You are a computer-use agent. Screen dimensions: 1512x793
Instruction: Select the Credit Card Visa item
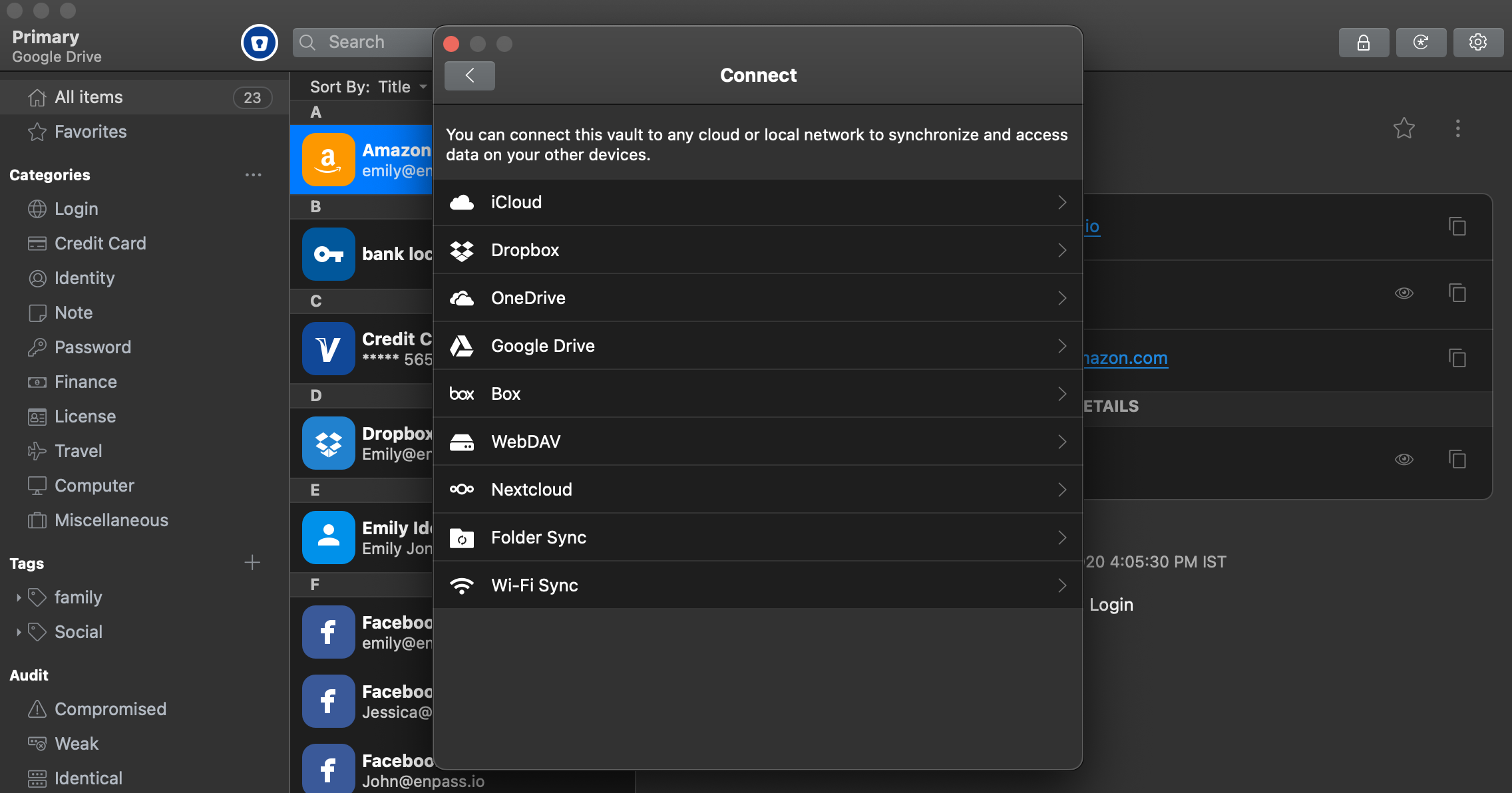362,349
